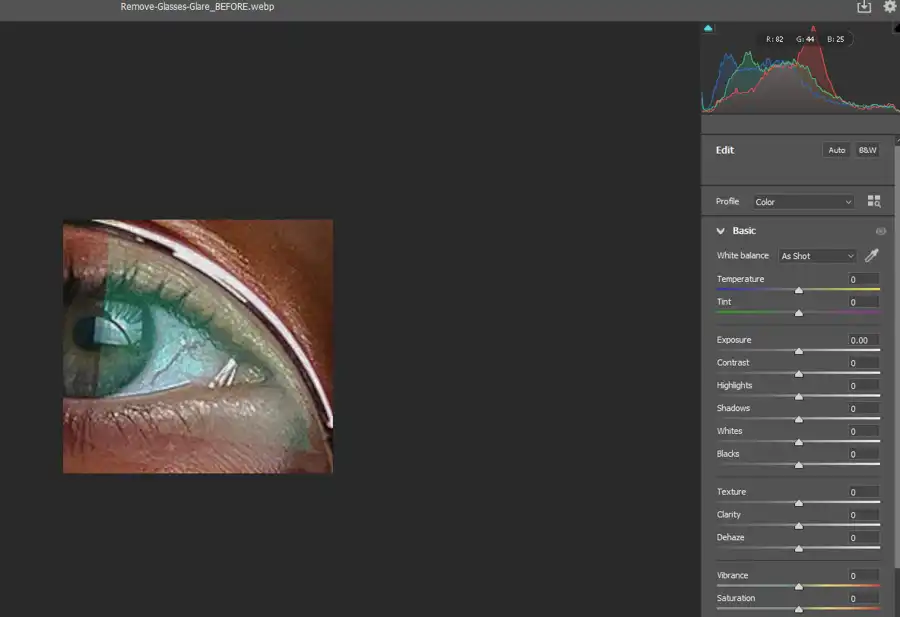
Task: Click the Texture slider handle
Action: [799, 503]
